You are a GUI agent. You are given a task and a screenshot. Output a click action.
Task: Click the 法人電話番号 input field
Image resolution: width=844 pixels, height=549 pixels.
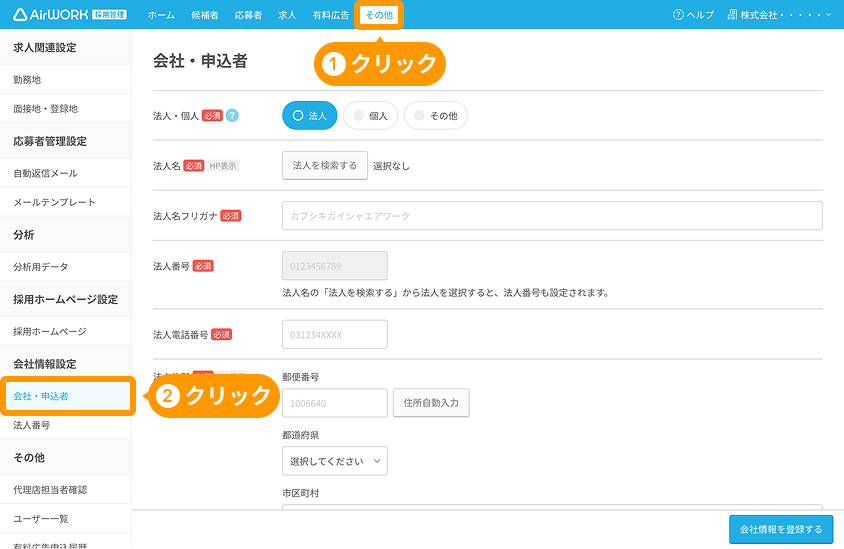pyautogui.click(x=335, y=334)
